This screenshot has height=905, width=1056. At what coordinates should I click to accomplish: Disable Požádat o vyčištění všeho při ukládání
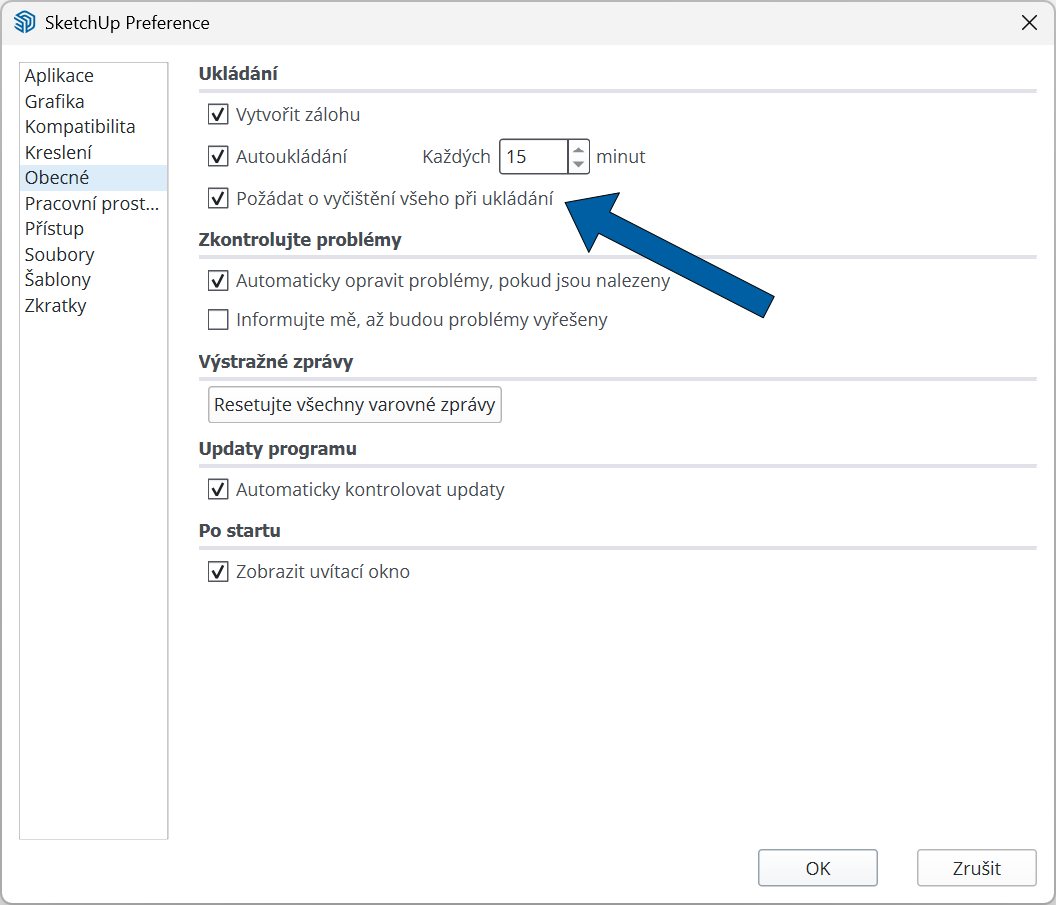[x=218, y=199]
